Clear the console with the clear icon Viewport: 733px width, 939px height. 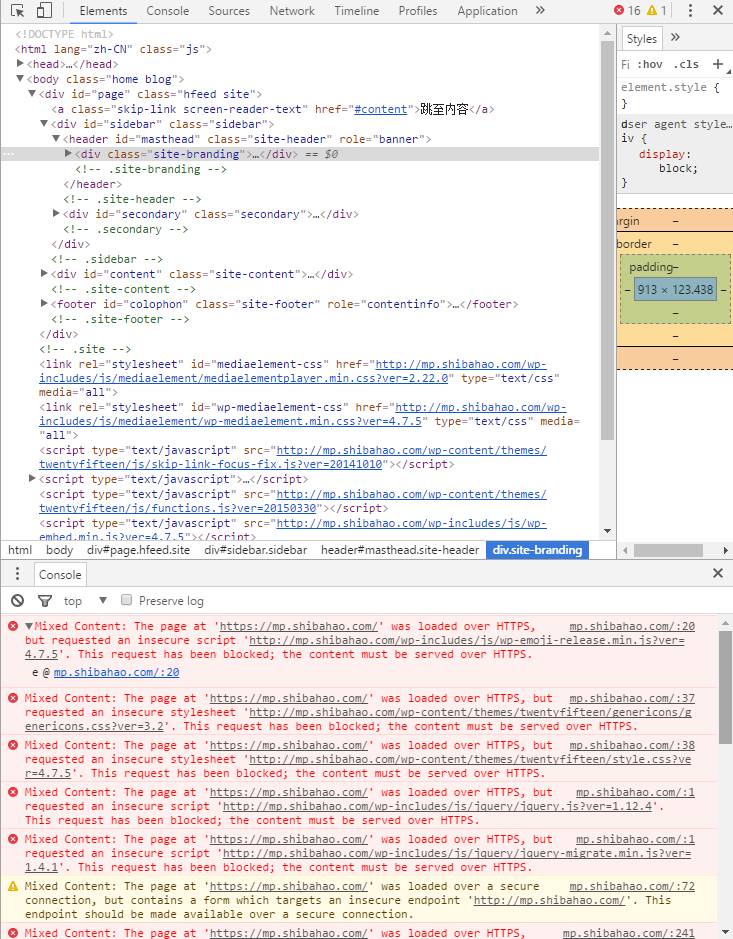17,601
